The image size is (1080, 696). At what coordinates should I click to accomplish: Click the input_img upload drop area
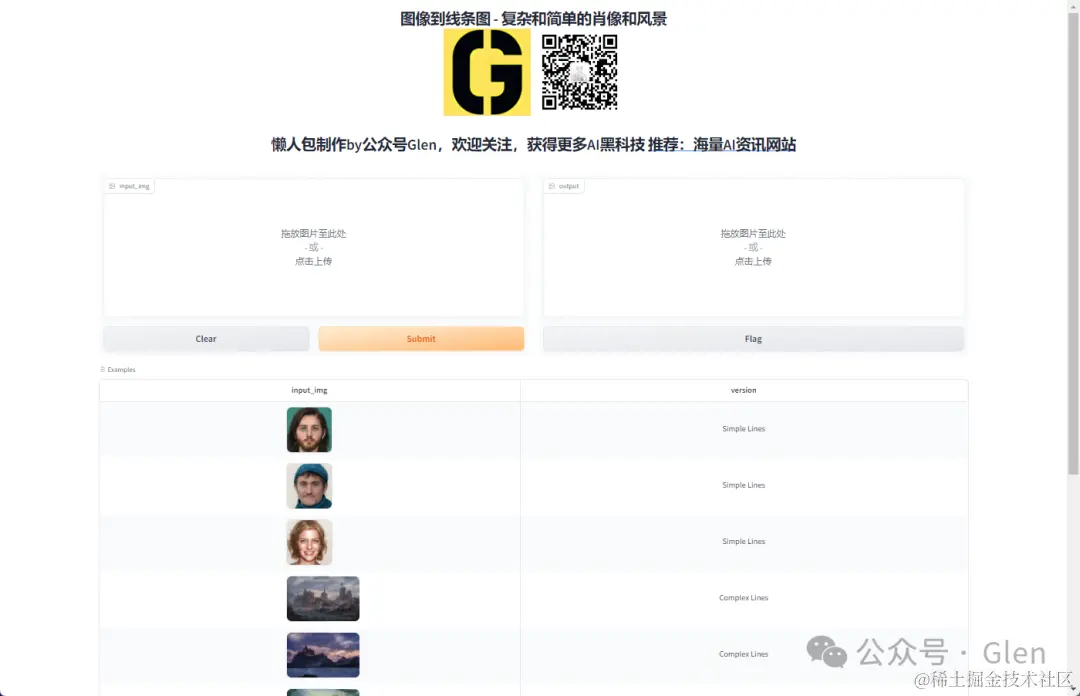click(x=313, y=248)
